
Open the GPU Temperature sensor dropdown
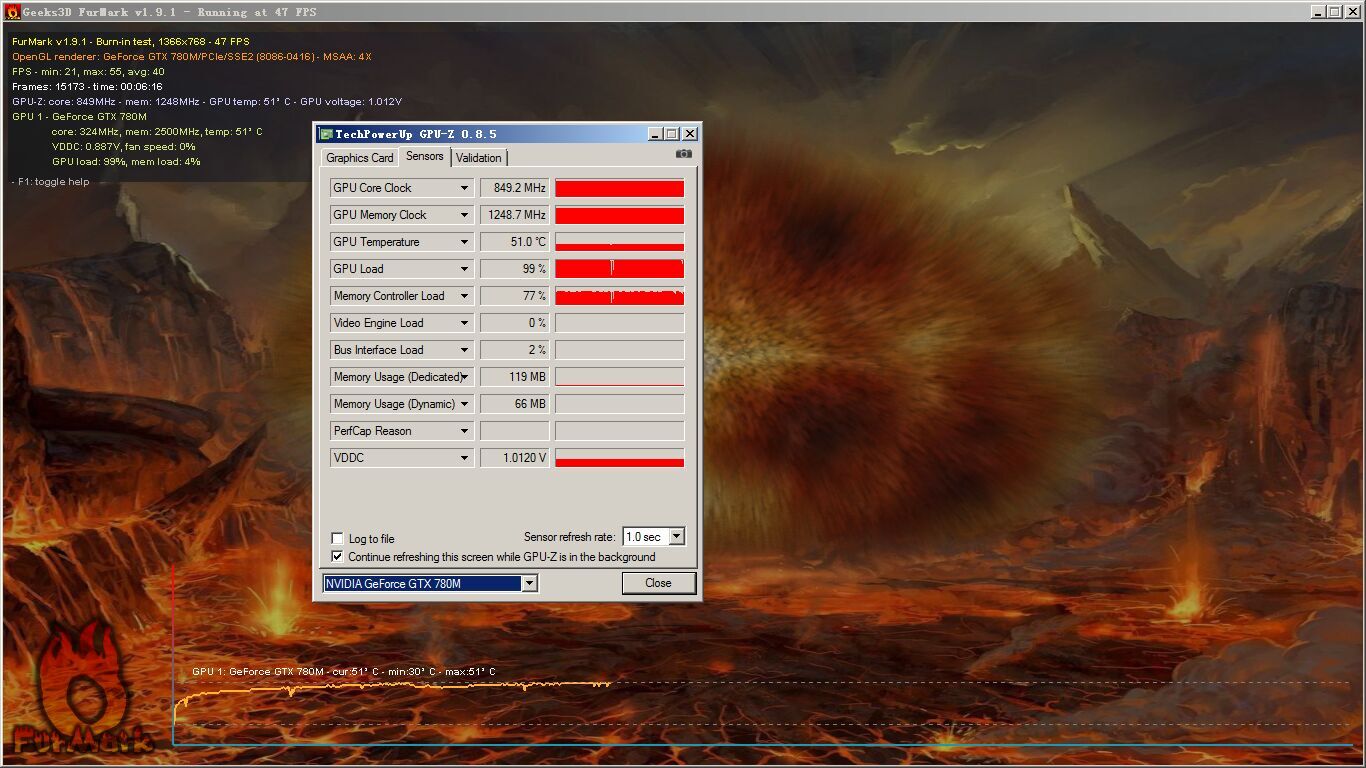[464, 242]
